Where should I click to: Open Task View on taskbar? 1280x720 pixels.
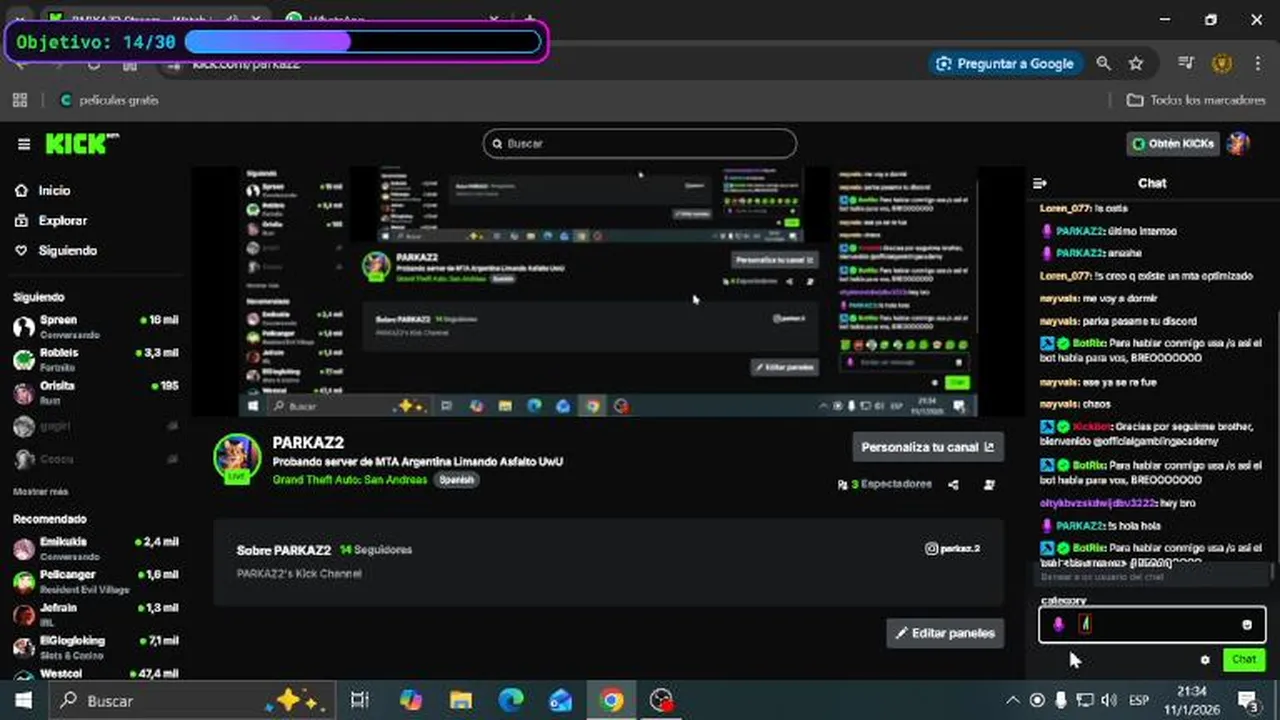coord(359,701)
